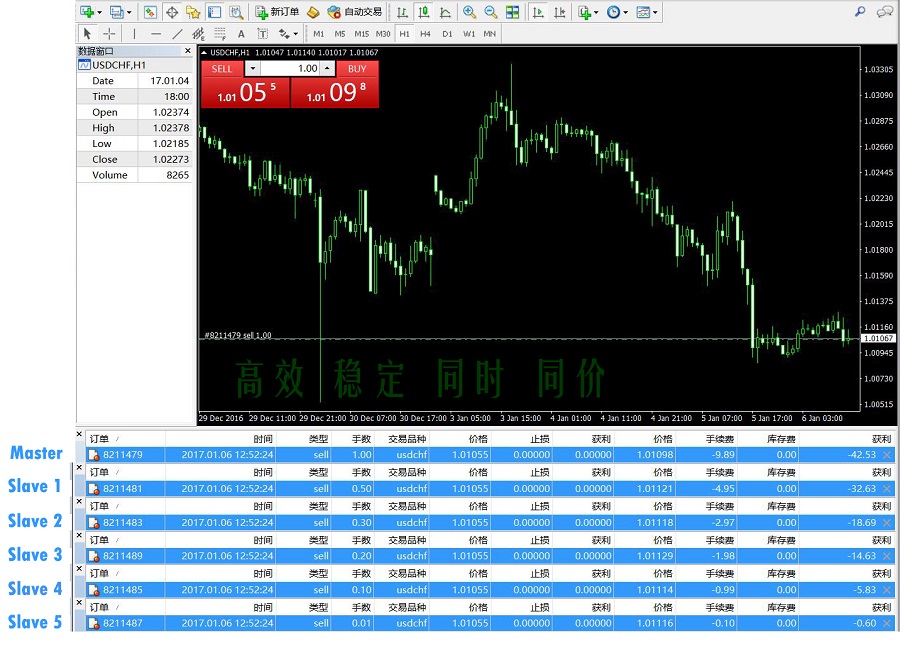Screen dimensions: 900x646
Task: Tile chart windows with the grid icon
Action: pos(513,12)
